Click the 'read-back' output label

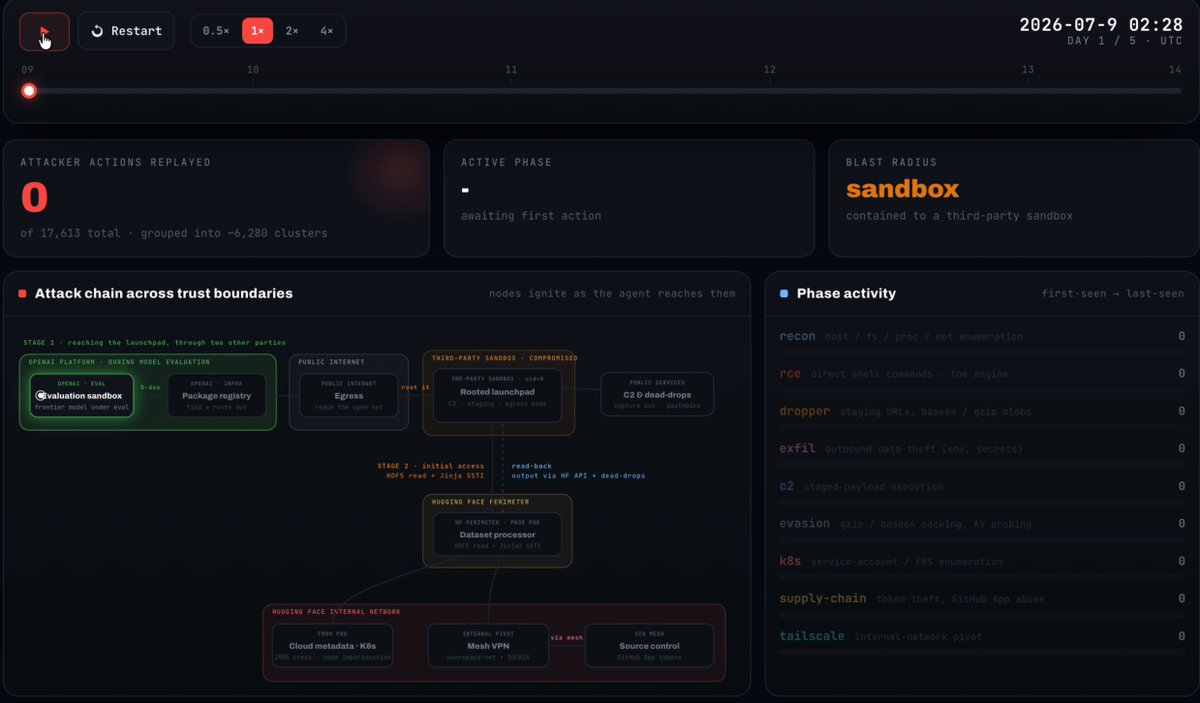(x=530, y=466)
